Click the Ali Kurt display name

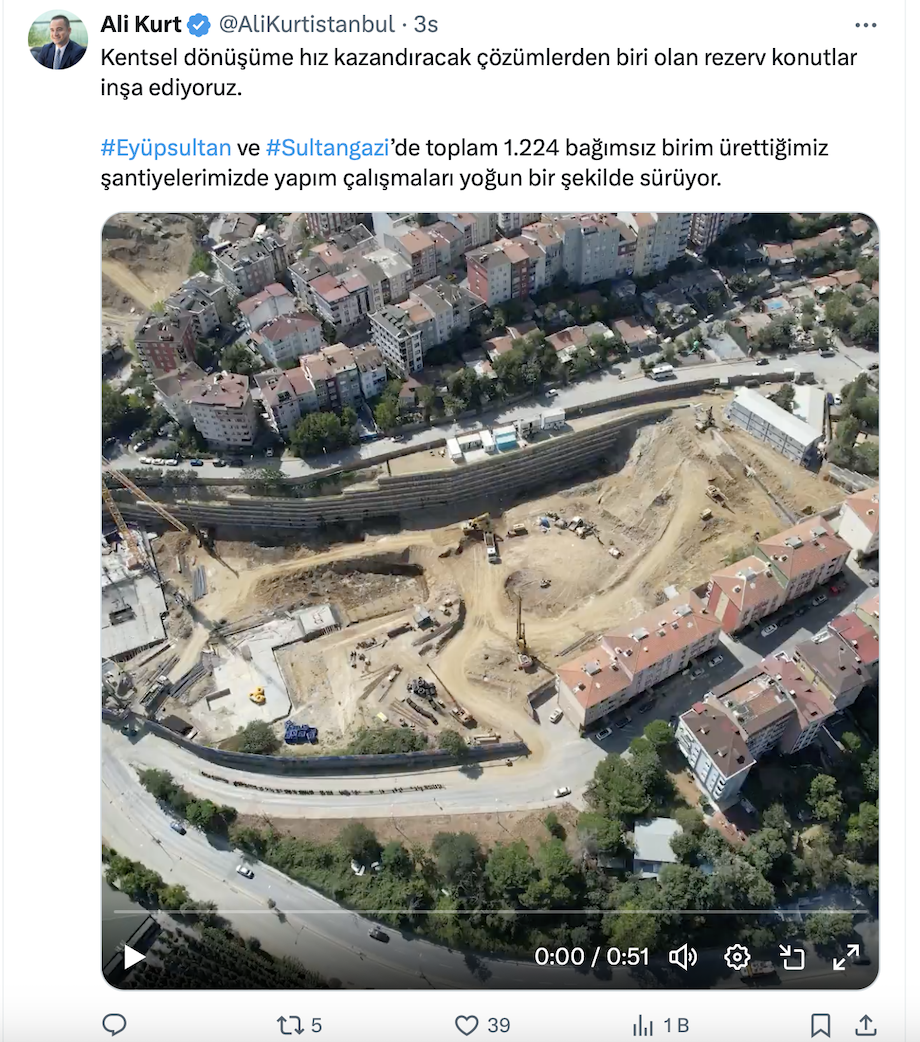pos(141,25)
